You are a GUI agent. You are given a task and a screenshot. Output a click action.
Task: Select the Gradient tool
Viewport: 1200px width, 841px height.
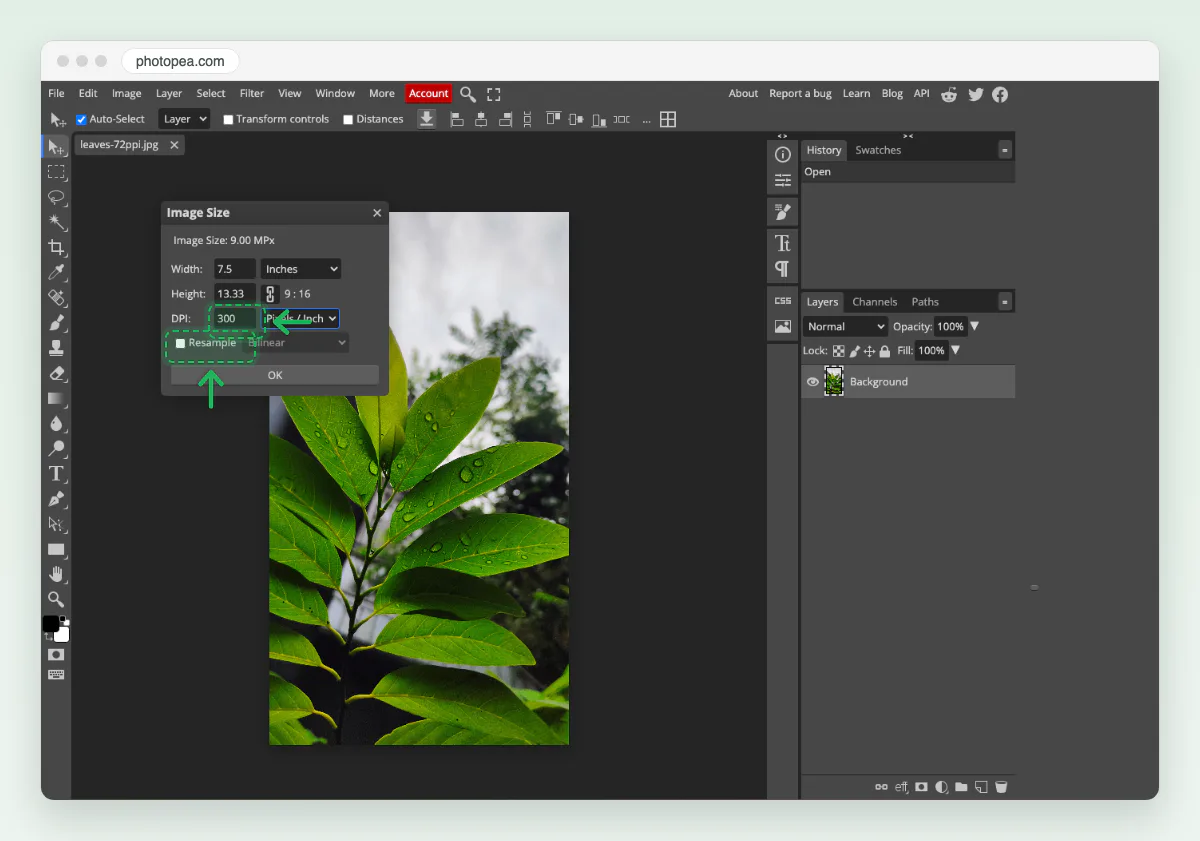click(56, 398)
